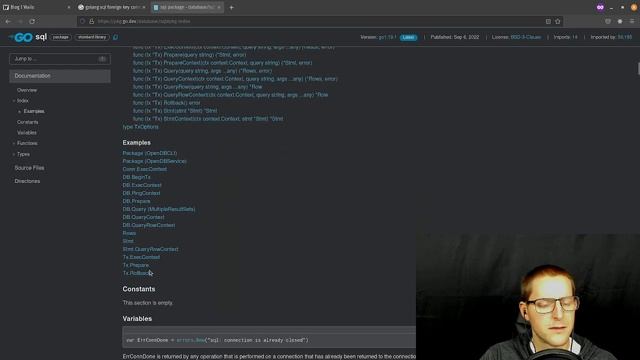Open func (tx *Tx) Rollback() error link

167,103
